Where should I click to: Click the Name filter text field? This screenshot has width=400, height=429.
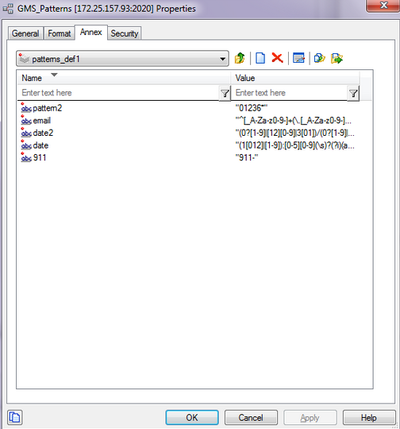coord(119,93)
